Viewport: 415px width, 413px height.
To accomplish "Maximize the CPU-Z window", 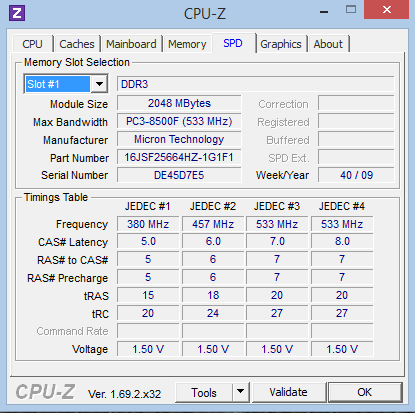I will click(351, 10).
